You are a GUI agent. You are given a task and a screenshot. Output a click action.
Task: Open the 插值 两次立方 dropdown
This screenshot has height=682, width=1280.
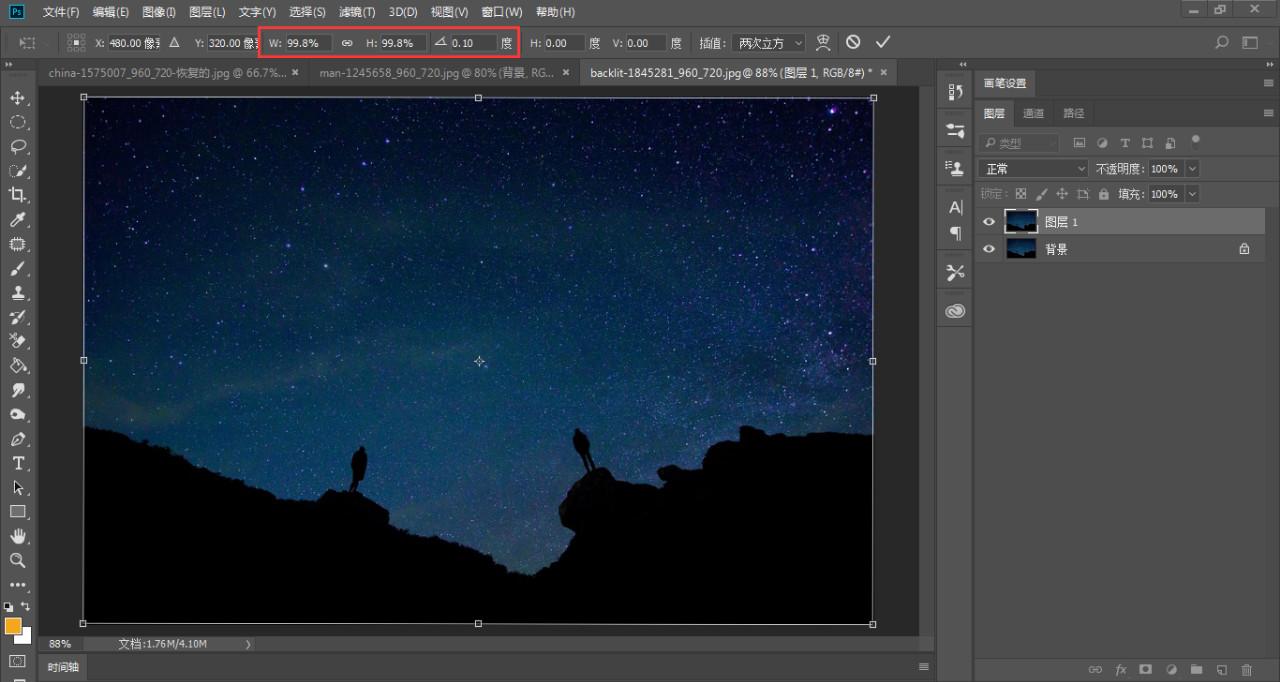pyautogui.click(x=768, y=43)
